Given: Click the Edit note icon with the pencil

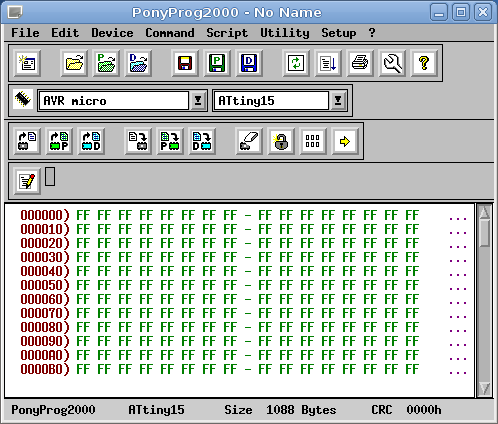Looking at the screenshot, I should [27, 181].
